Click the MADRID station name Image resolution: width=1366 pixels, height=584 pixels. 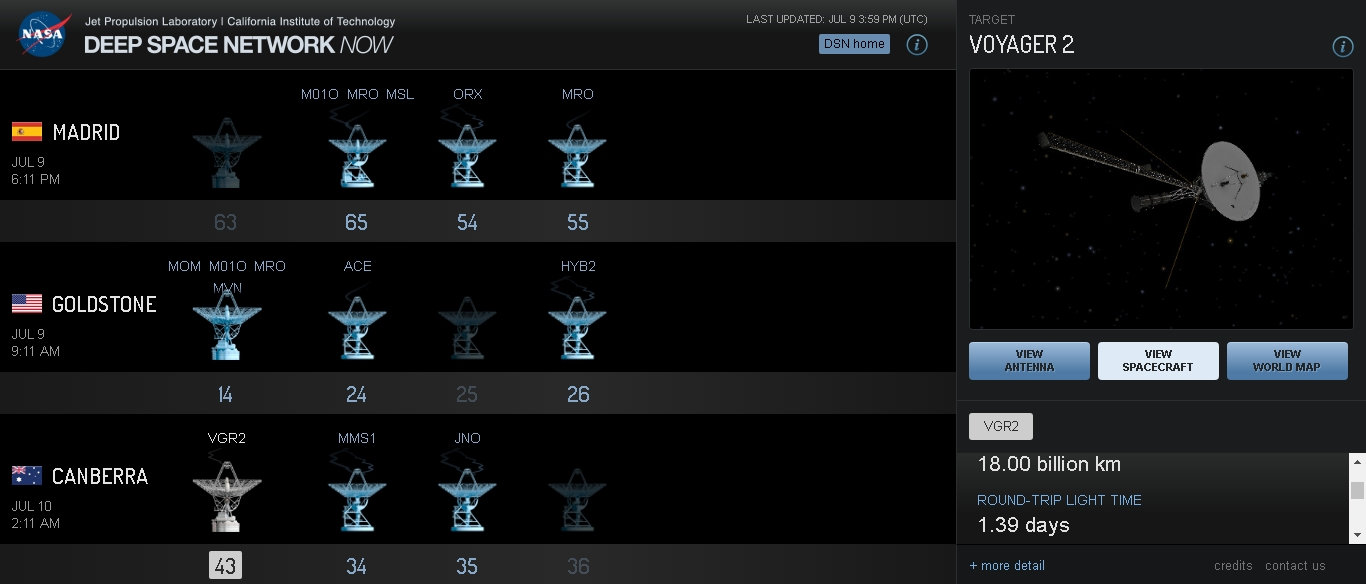(86, 132)
